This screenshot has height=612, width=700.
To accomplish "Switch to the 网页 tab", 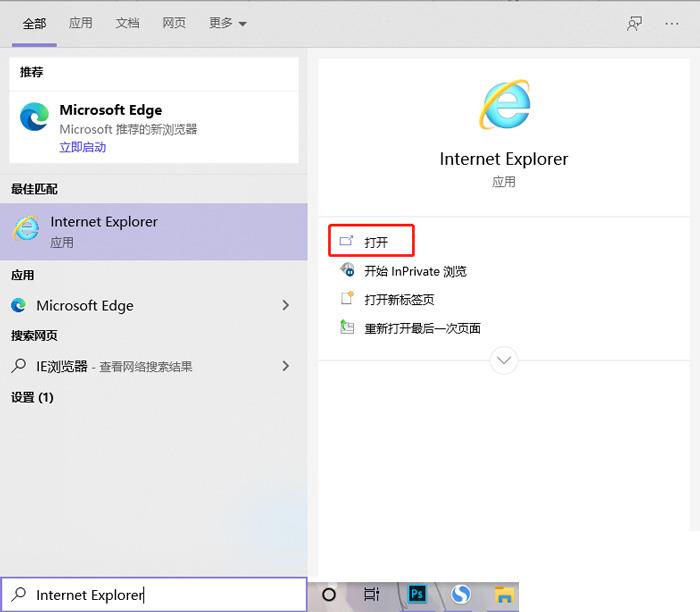I will [174, 23].
